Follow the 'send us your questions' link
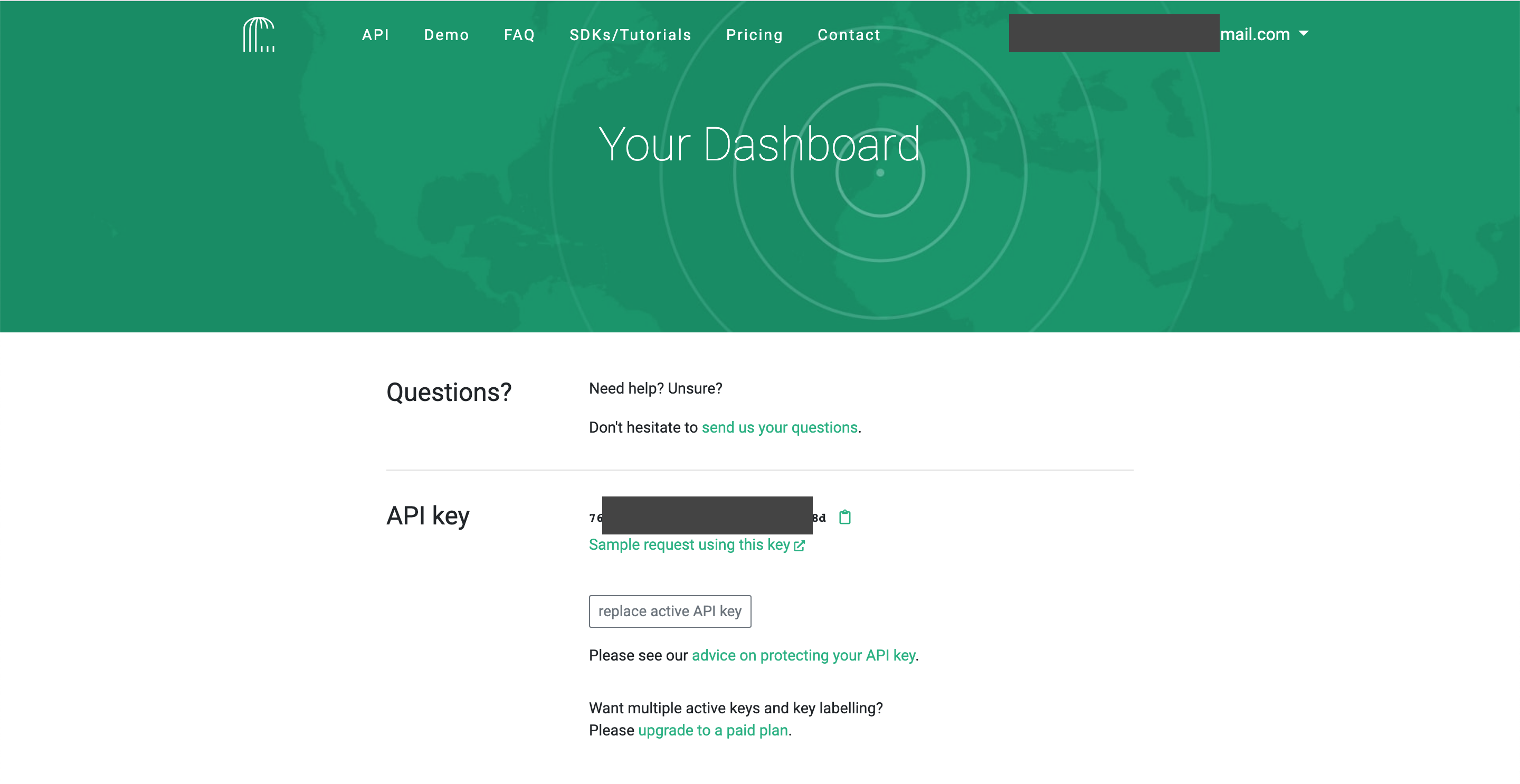This screenshot has height=784, width=1520. tap(779, 427)
